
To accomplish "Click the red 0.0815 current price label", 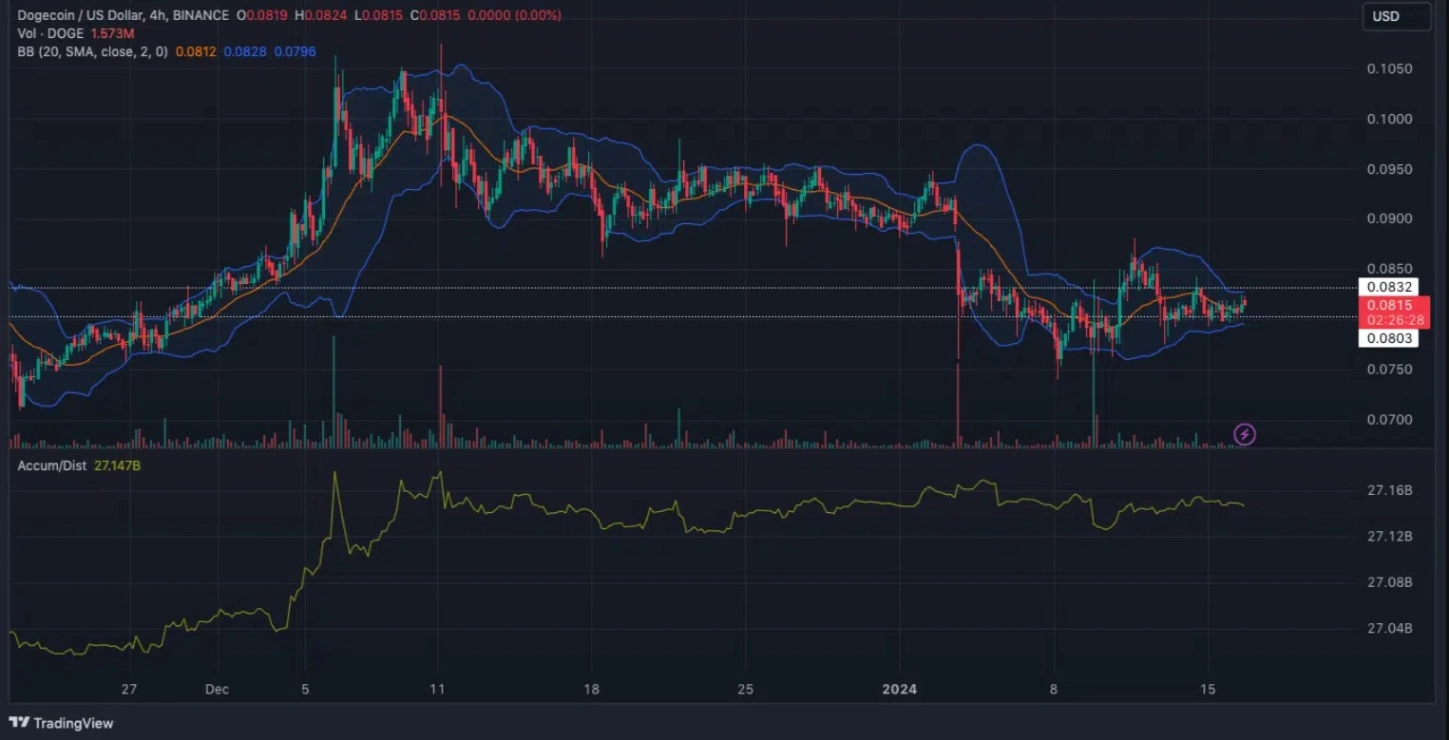I will pos(1394,312).
